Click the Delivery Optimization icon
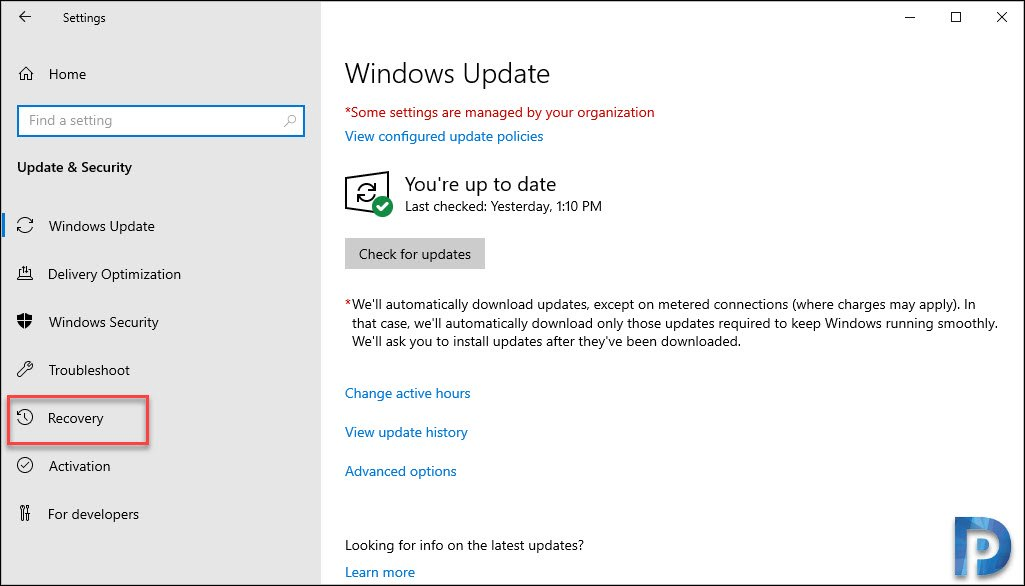This screenshot has height=586, width=1025. (25, 273)
